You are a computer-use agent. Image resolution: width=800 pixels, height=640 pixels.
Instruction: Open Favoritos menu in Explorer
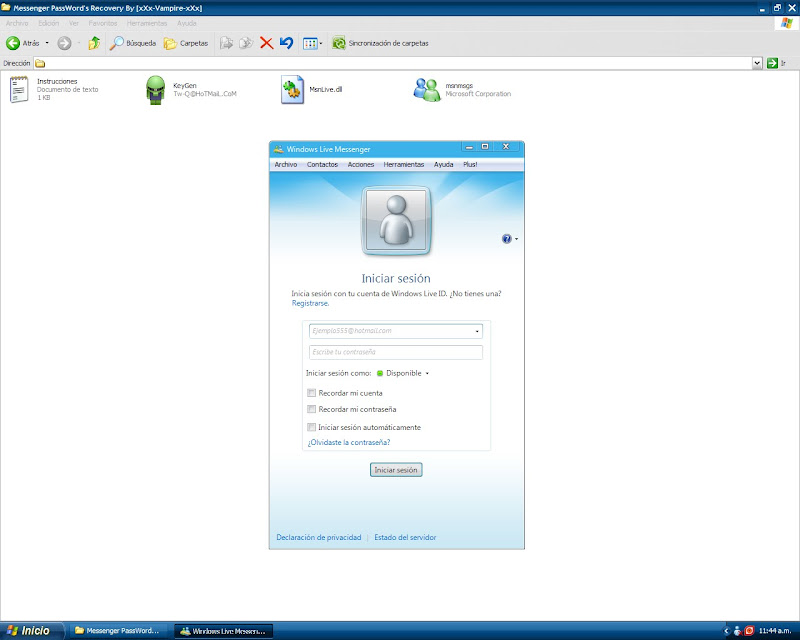pos(103,23)
